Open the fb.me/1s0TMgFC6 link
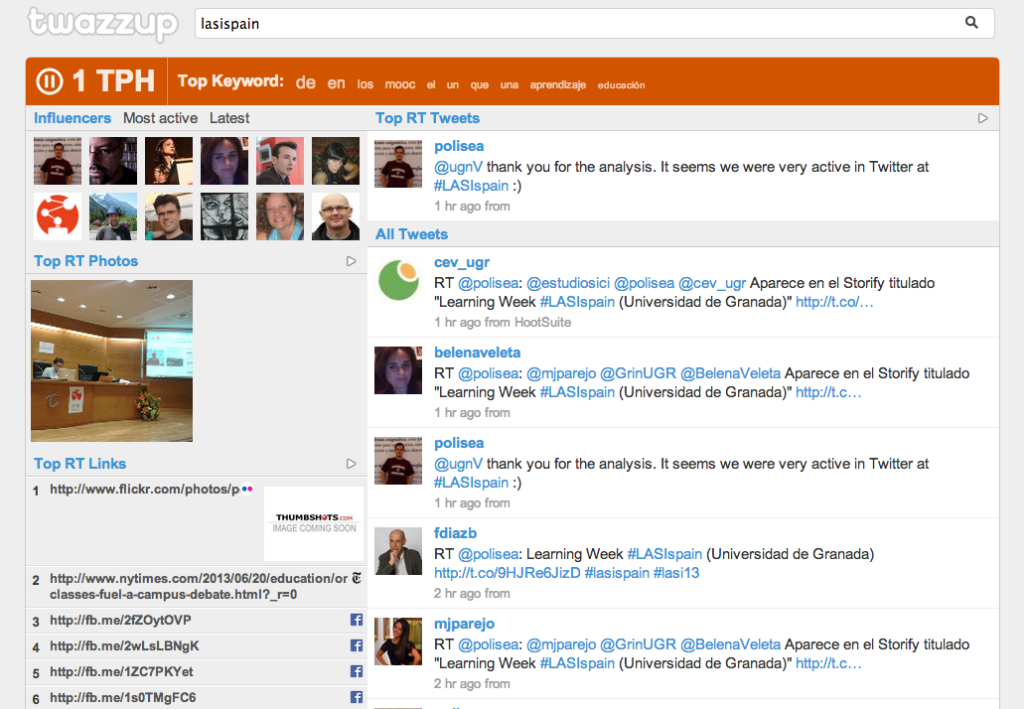 [x=123, y=697]
